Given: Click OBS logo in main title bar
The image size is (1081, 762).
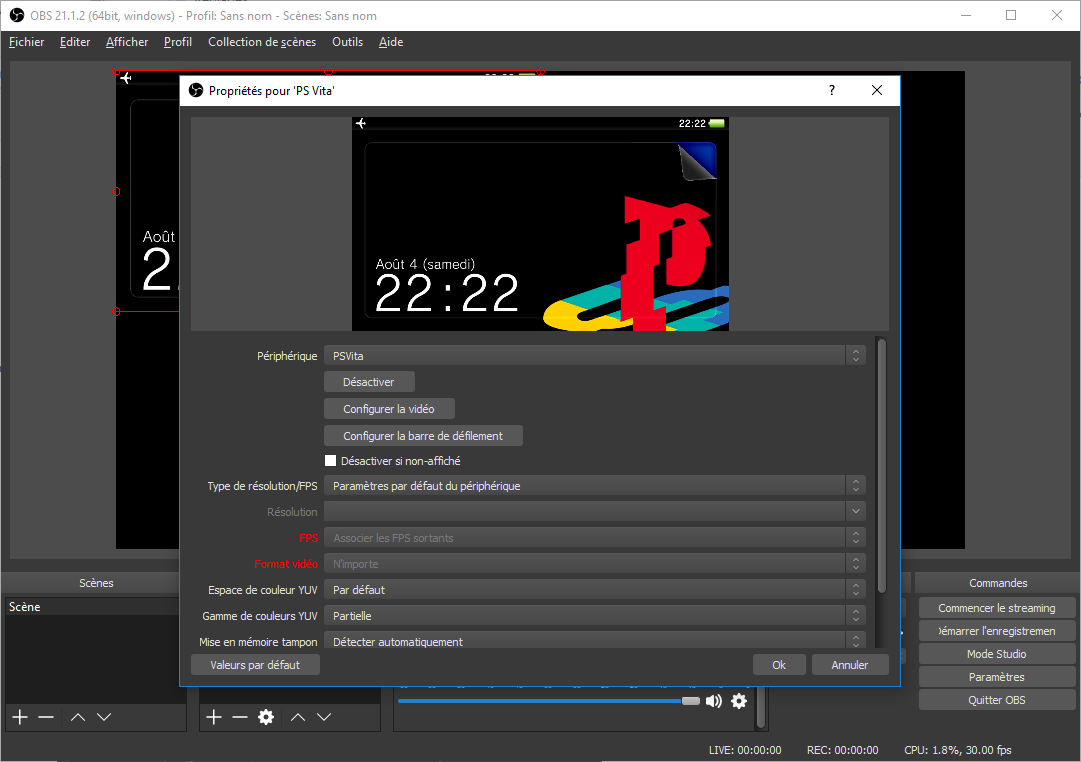Looking at the screenshot, I should tap(17, 15).
